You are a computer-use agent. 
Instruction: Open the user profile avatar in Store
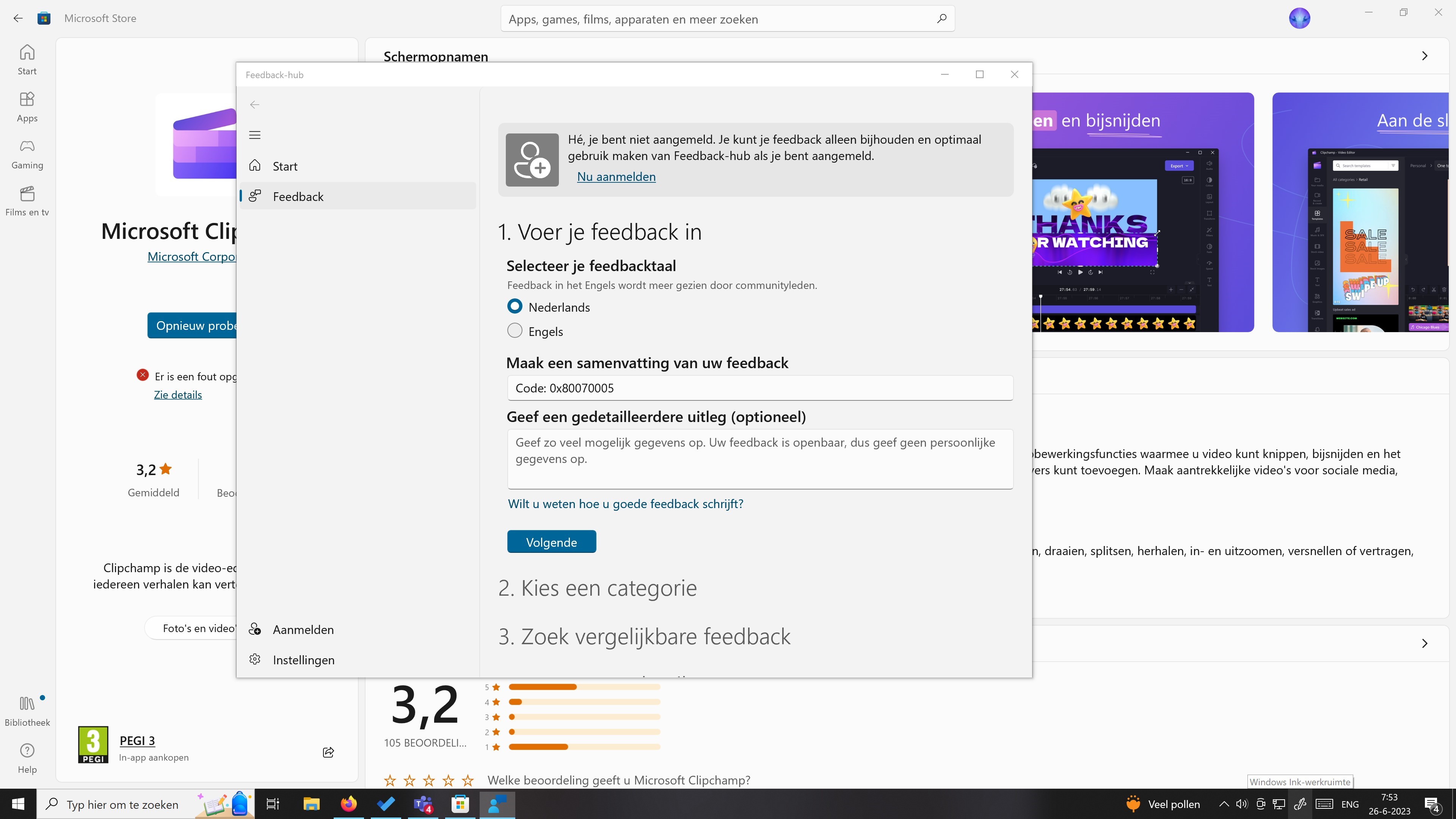tap(1299, 18)
